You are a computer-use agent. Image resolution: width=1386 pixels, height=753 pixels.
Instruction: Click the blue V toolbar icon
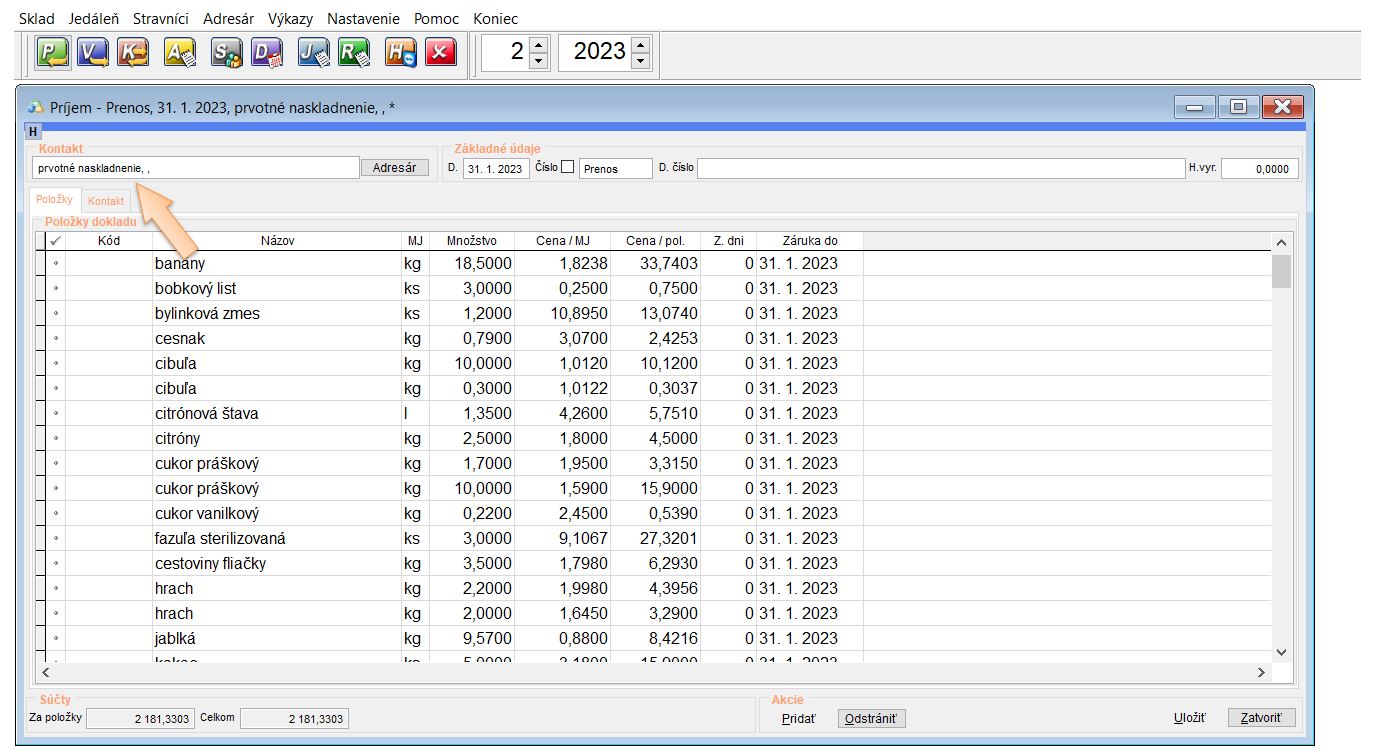[x=92, y=52]
